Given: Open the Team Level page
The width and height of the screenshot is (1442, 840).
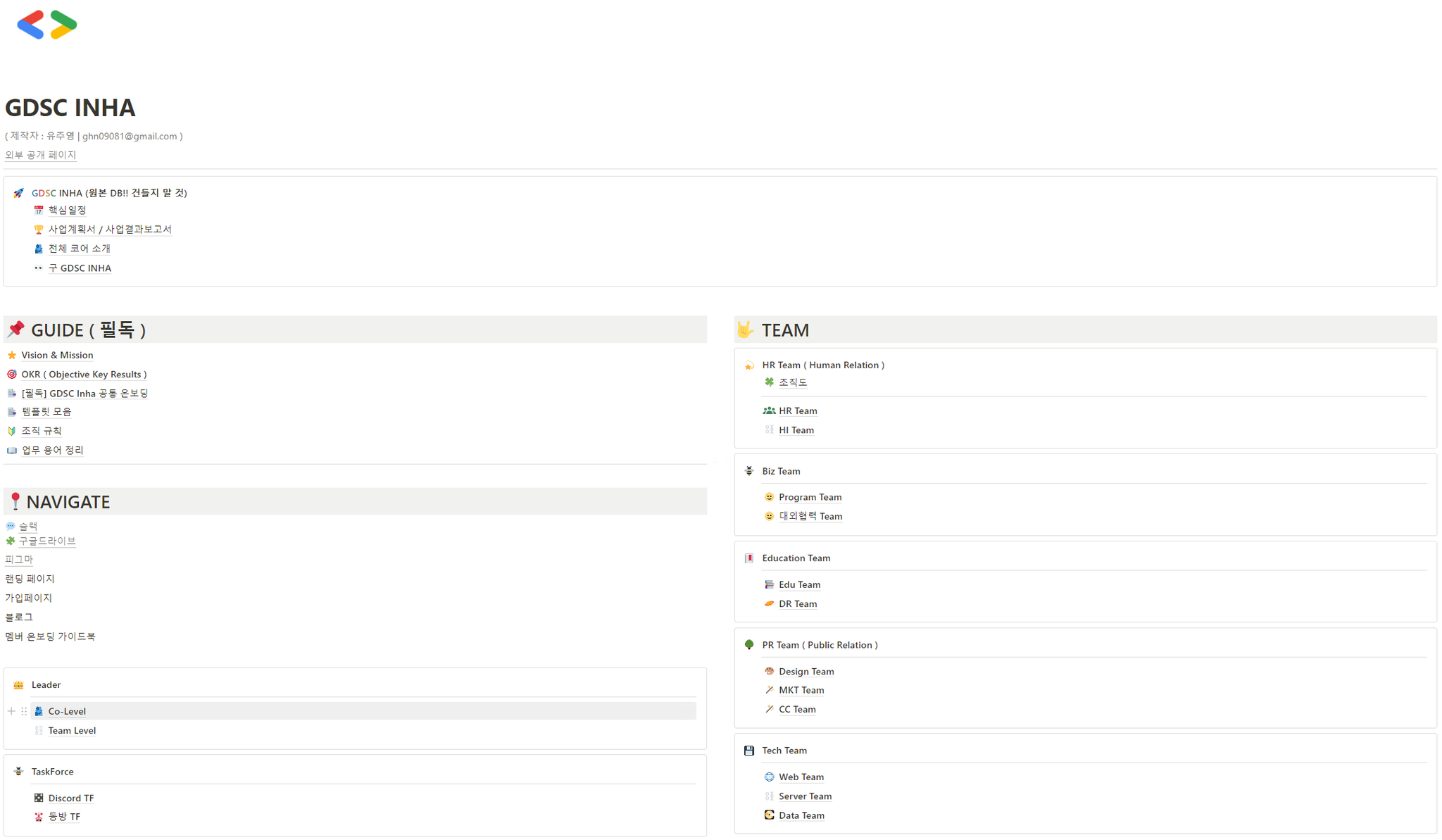Looking at the screenshot, I should (x=72, y=731).
